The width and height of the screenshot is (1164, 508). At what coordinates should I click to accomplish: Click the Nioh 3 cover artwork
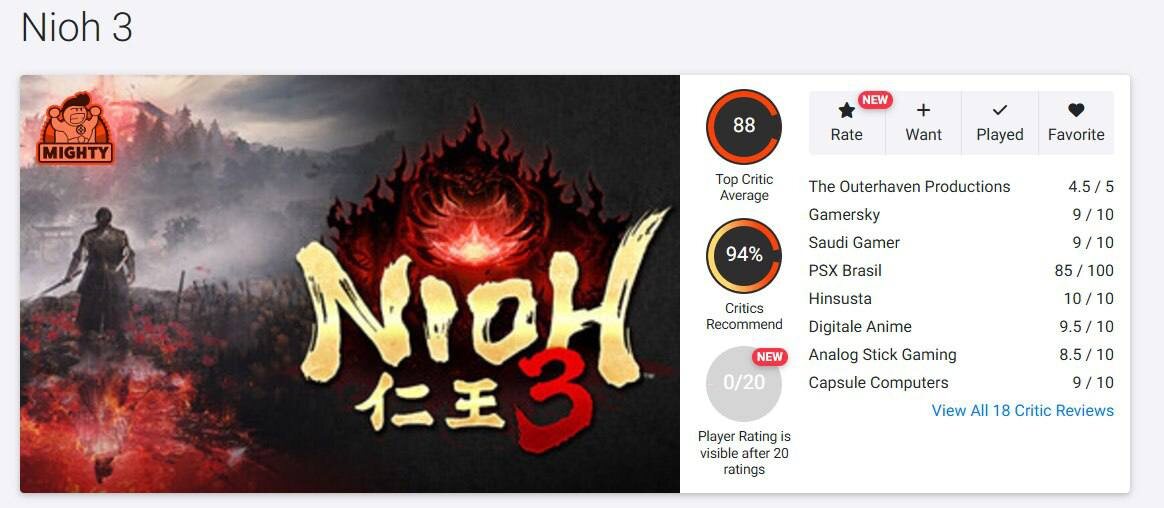click(350, 284)
